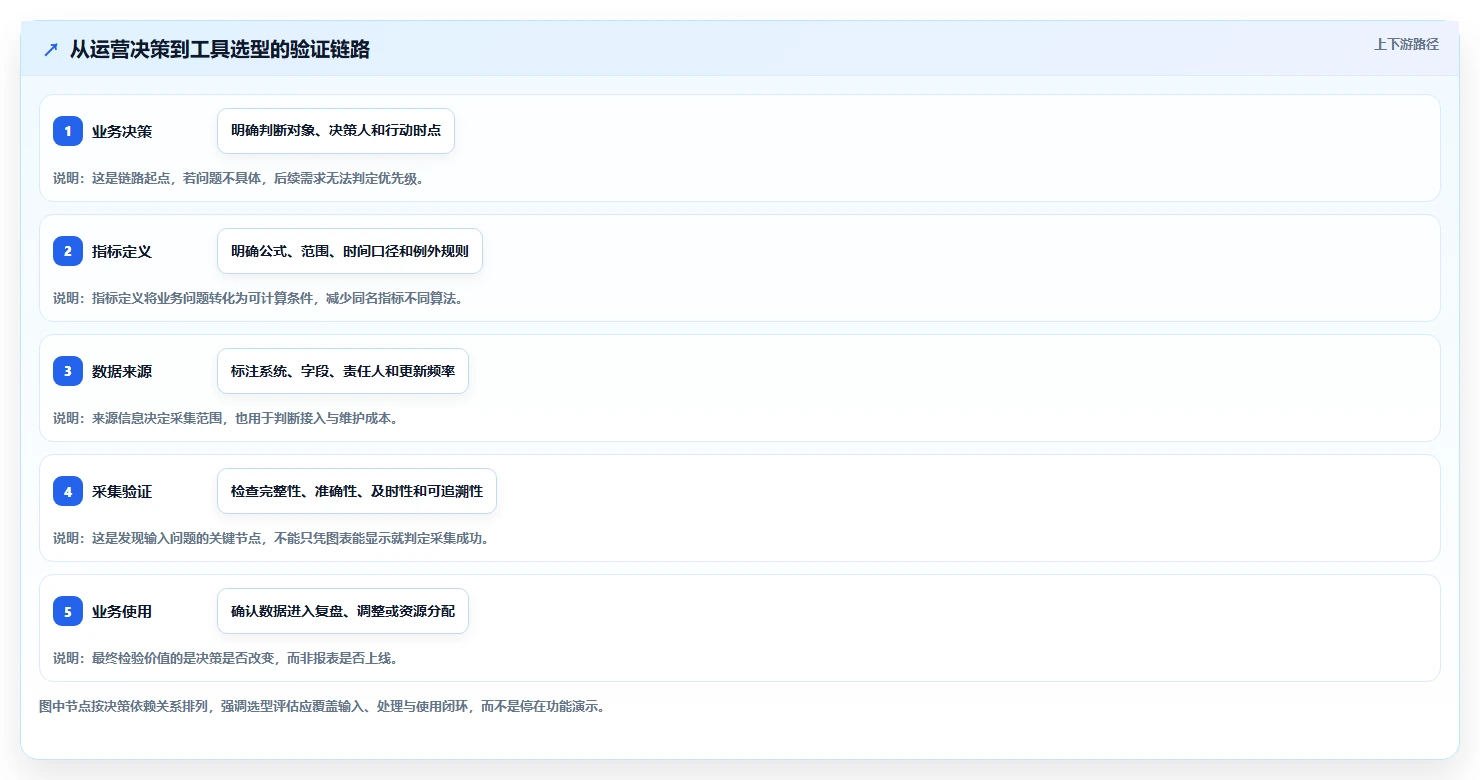The width and height of the screenshot is (1480, 780).
Task: Click the footer caption 图中节点按决策依赖关系排列
Action: [322, 706]
